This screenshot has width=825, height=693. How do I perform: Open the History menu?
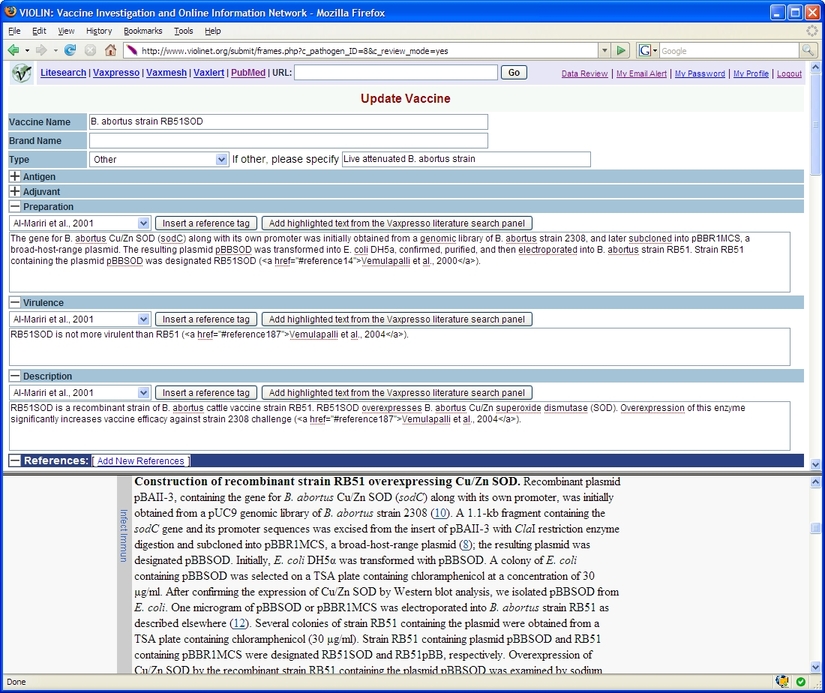click(99, 31)
